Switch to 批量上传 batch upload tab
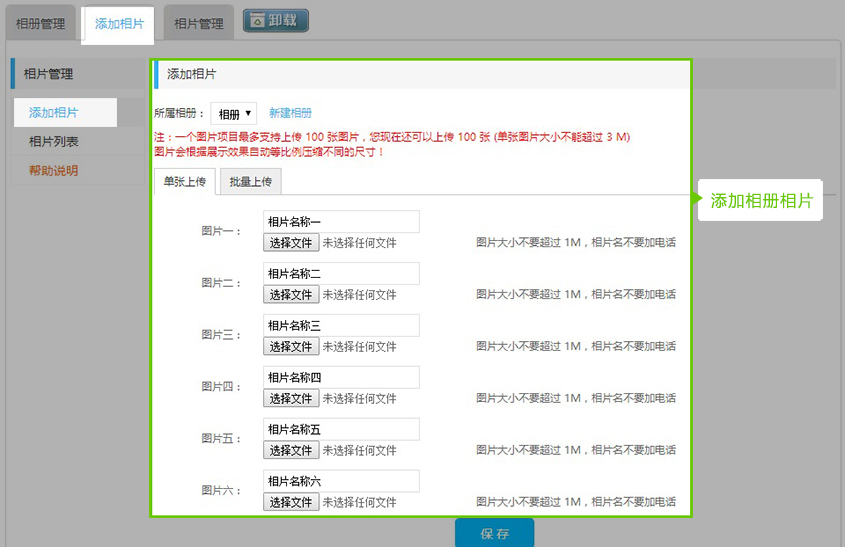 tap(251, 182)
